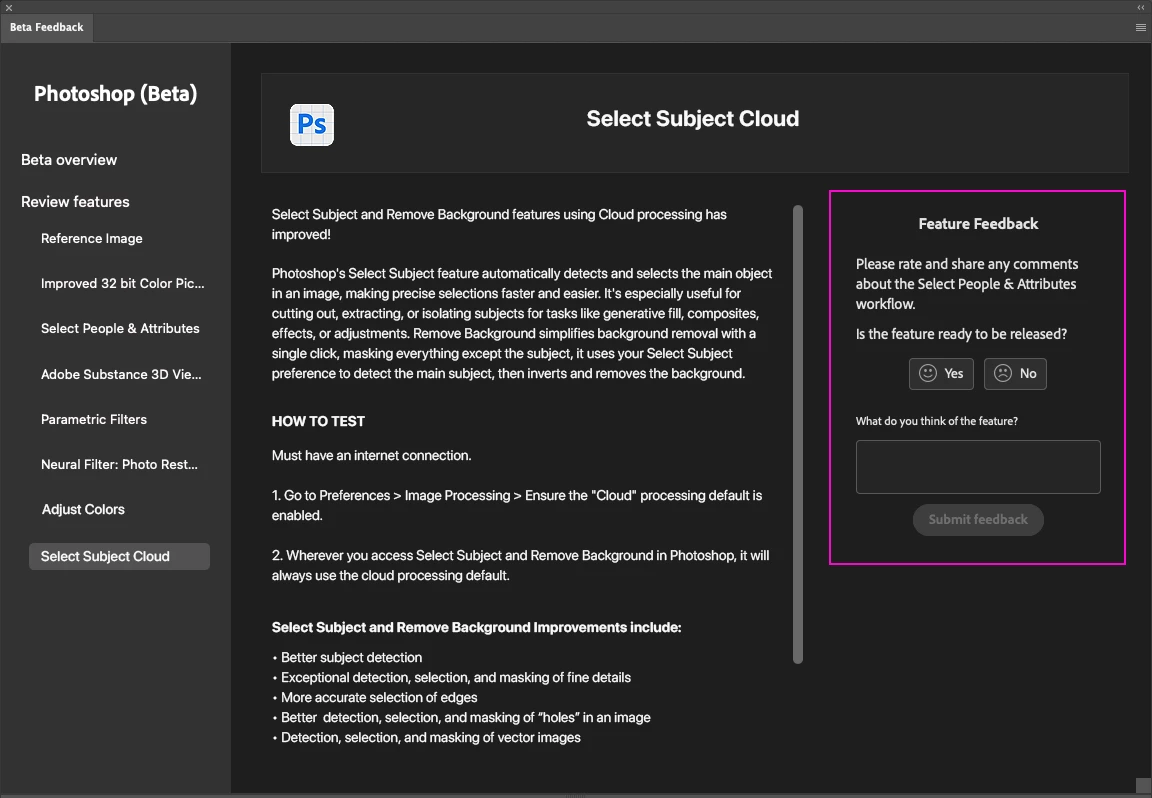Vote Yes with smiley face button
The height and width of the screenshot is (798, 1152).
tap(941, 373)
